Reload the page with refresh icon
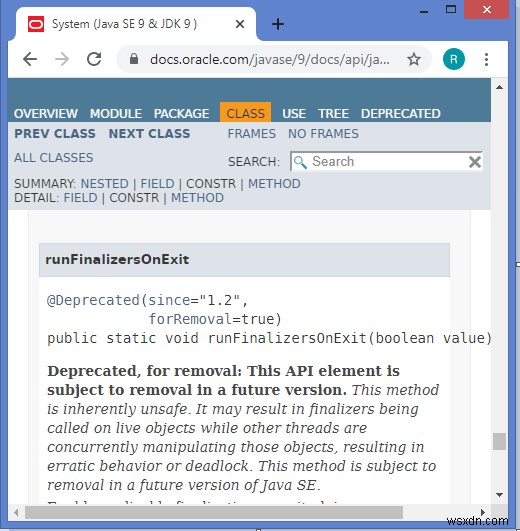The width and height of the screenshot is (520, 531). point(94,59)
